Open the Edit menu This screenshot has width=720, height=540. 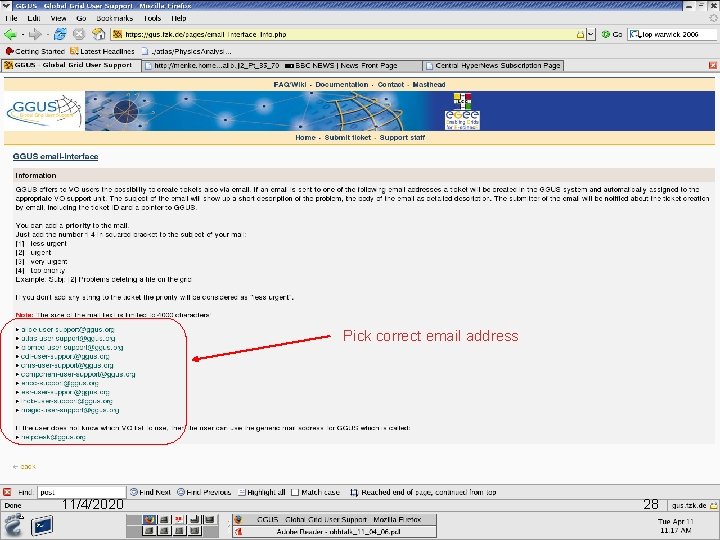click(x=34, y=18)
